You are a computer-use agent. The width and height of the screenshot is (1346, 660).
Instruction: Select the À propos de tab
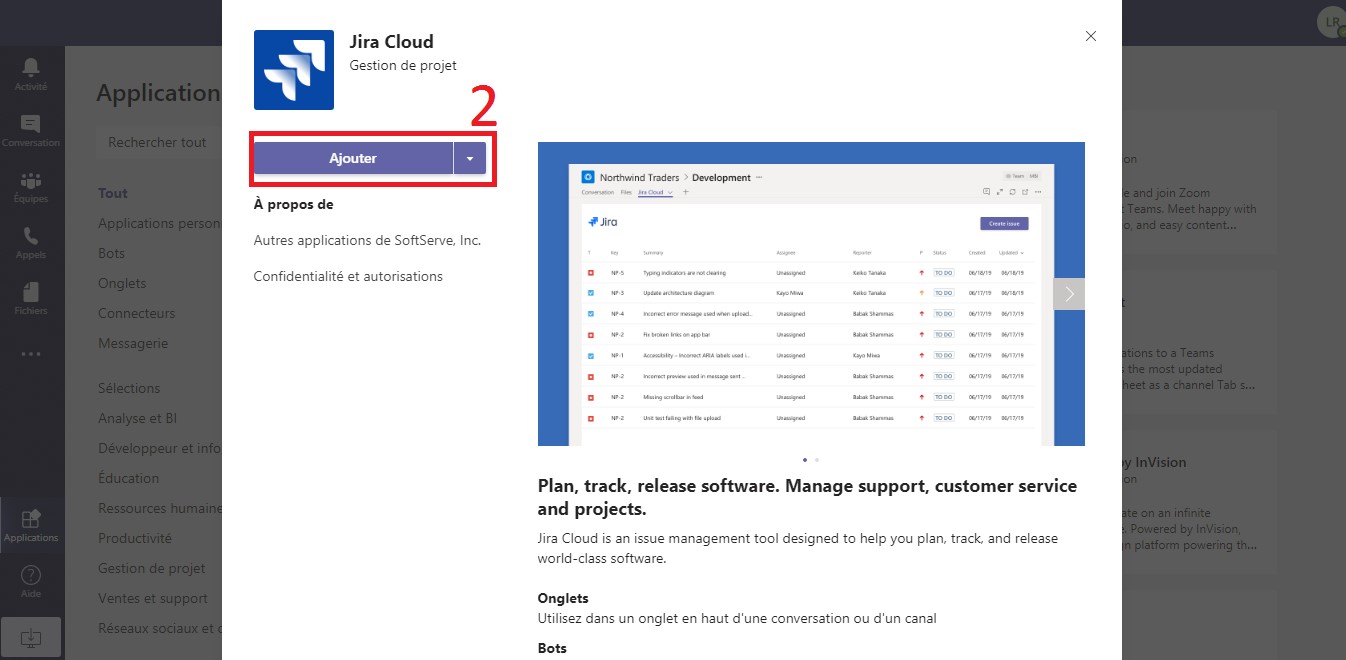(293, 204)
